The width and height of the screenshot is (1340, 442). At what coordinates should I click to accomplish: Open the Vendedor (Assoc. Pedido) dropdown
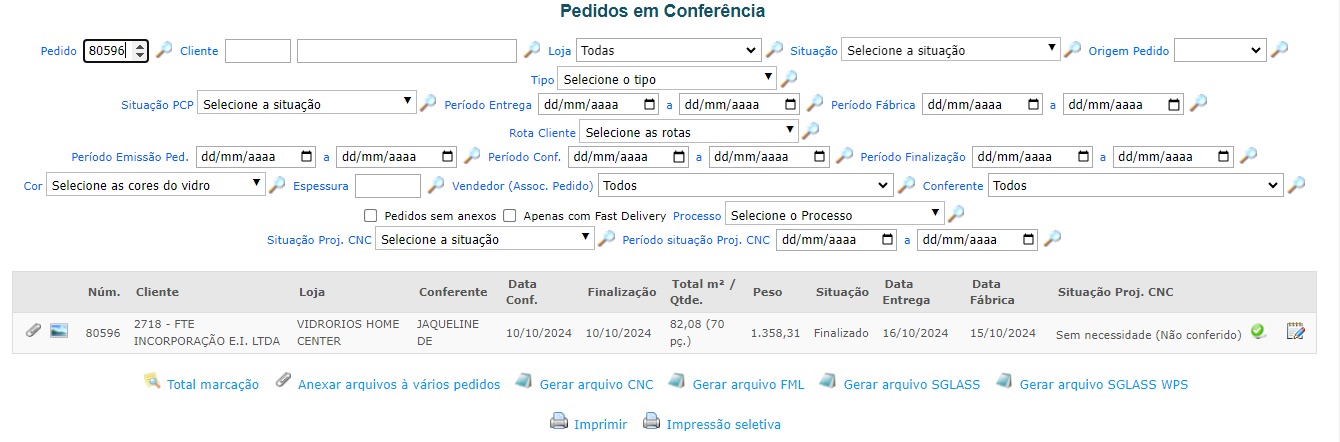tap(745, 185)
